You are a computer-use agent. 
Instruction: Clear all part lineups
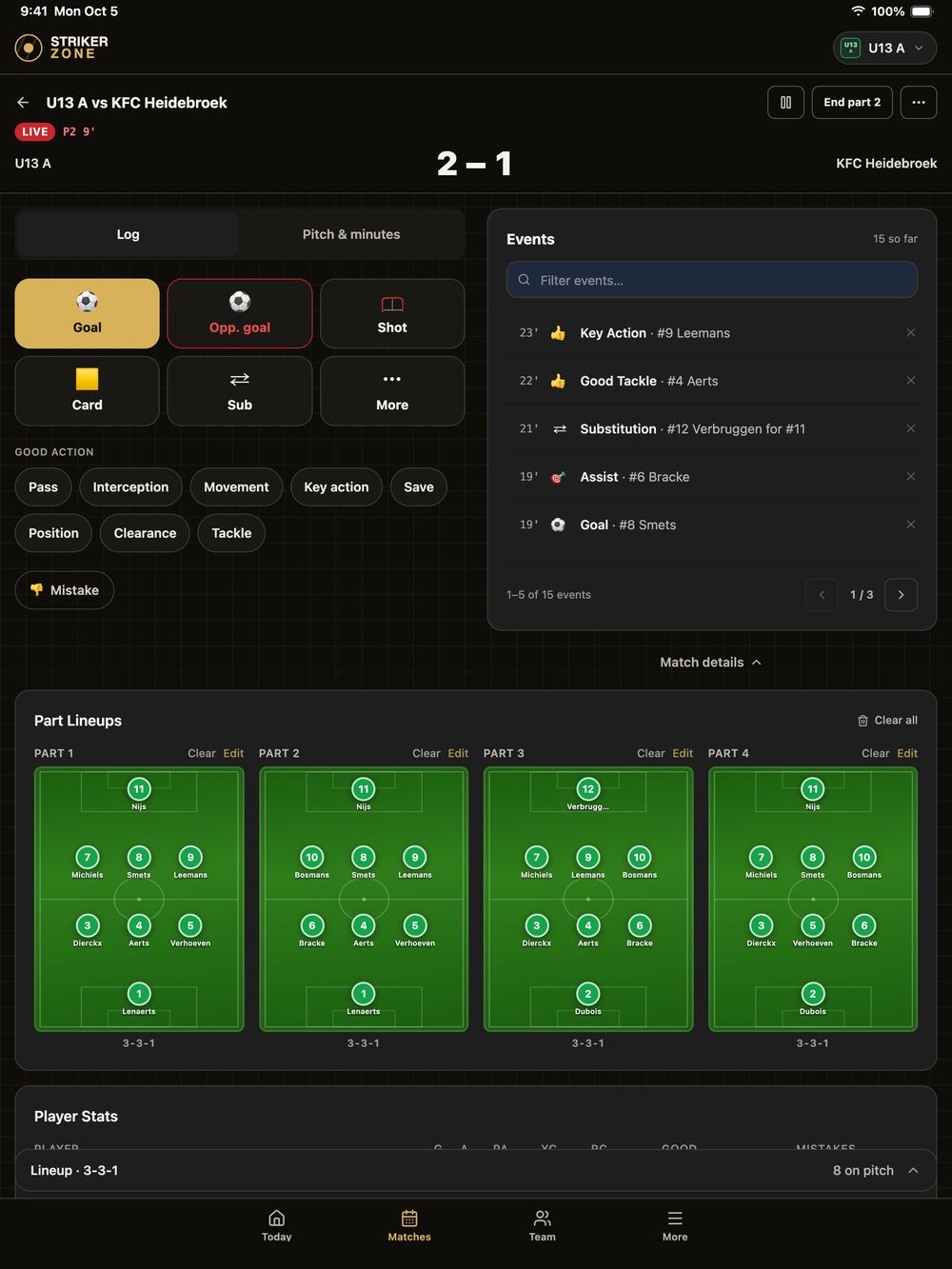coord(887,721)
